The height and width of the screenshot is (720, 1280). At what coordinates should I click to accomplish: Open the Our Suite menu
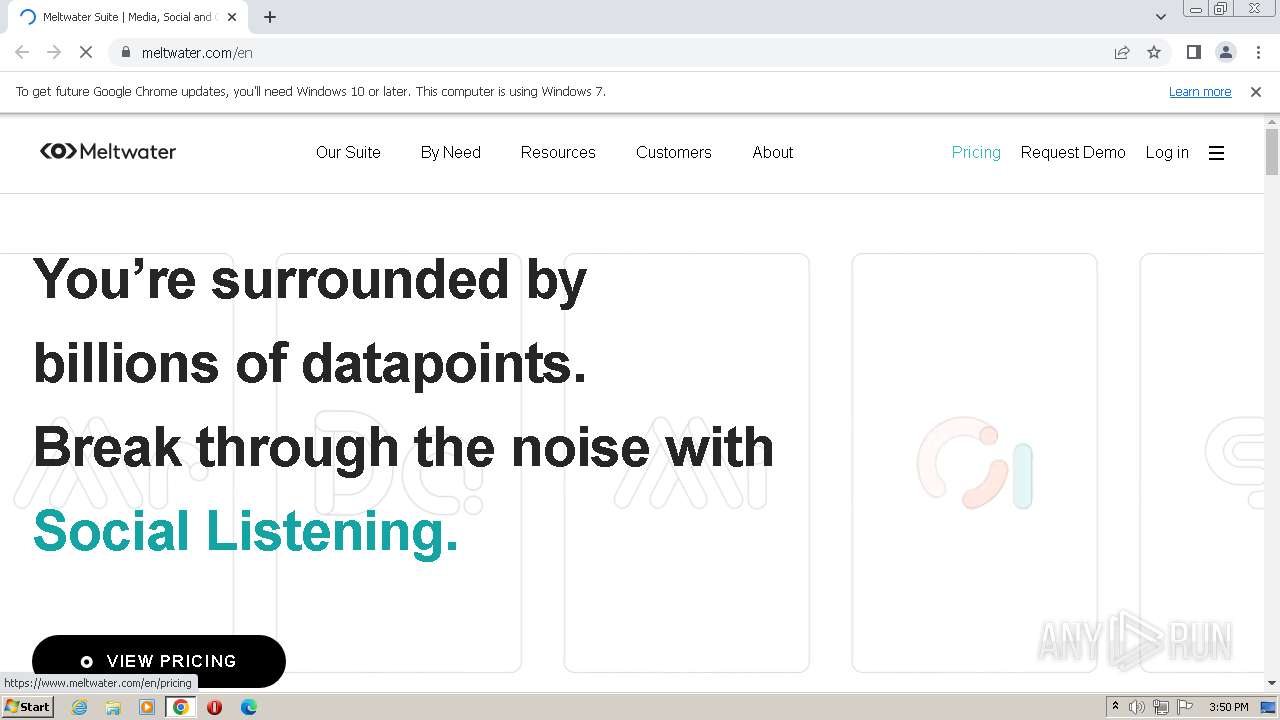coord(348,152)
